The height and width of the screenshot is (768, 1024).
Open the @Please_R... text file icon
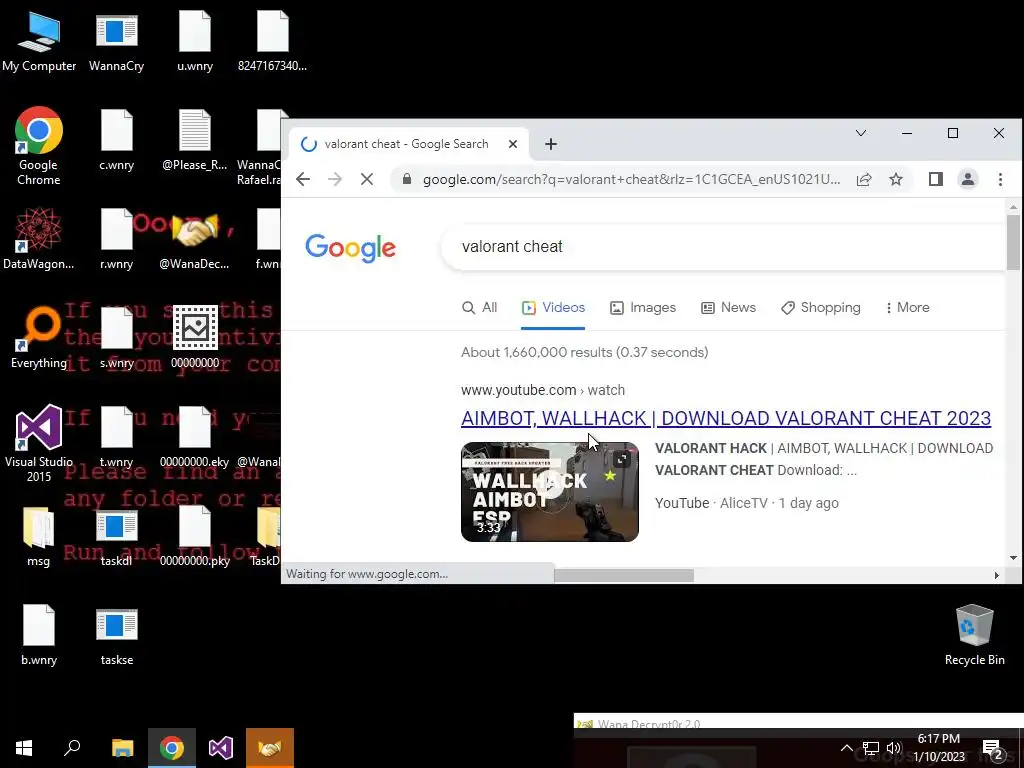(195, 140)
